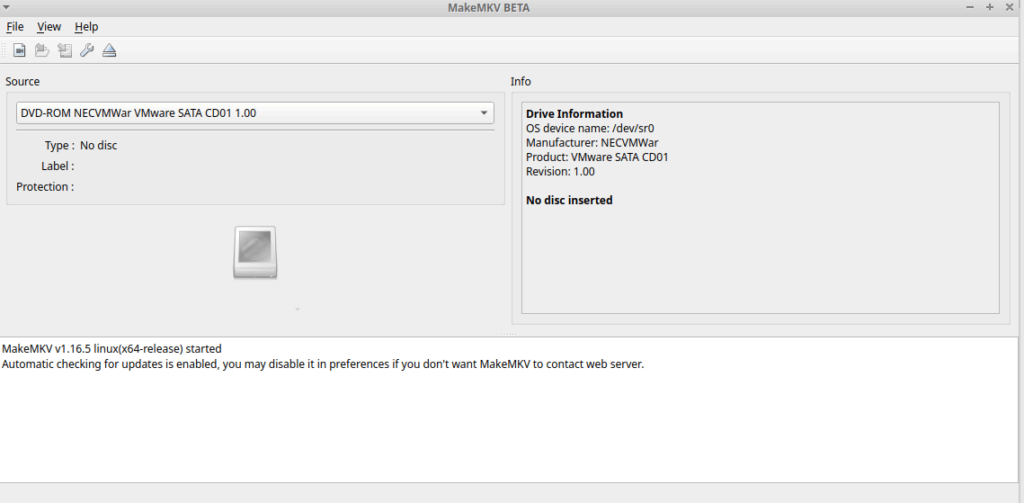Eject the disc with the eject icon
1024x503 pixels.
(110, 50)
